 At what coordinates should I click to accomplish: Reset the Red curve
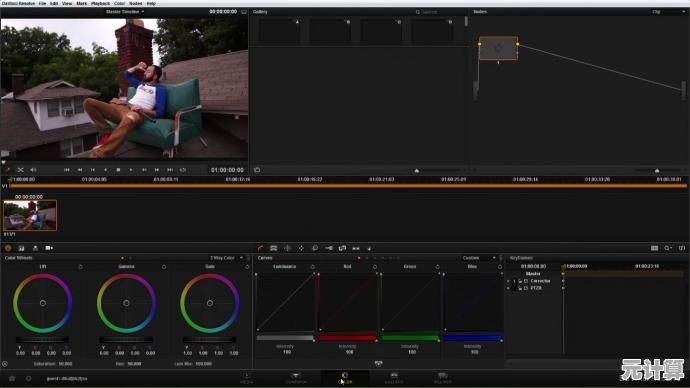coord(375,267)
